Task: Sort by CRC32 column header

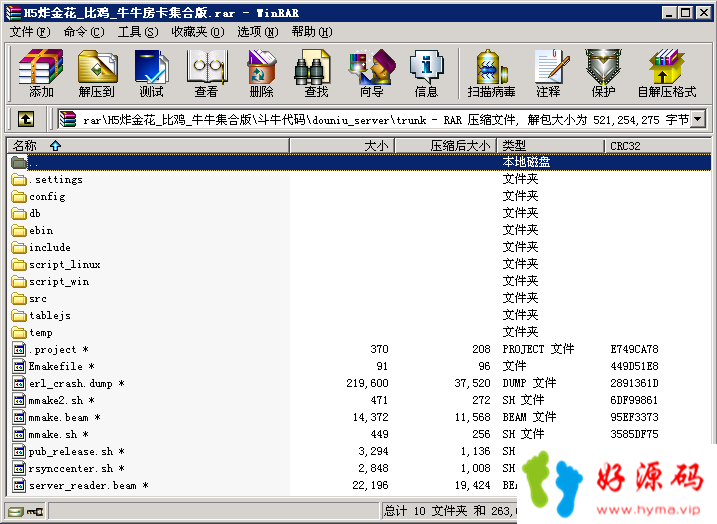Action: coord(658,146)
